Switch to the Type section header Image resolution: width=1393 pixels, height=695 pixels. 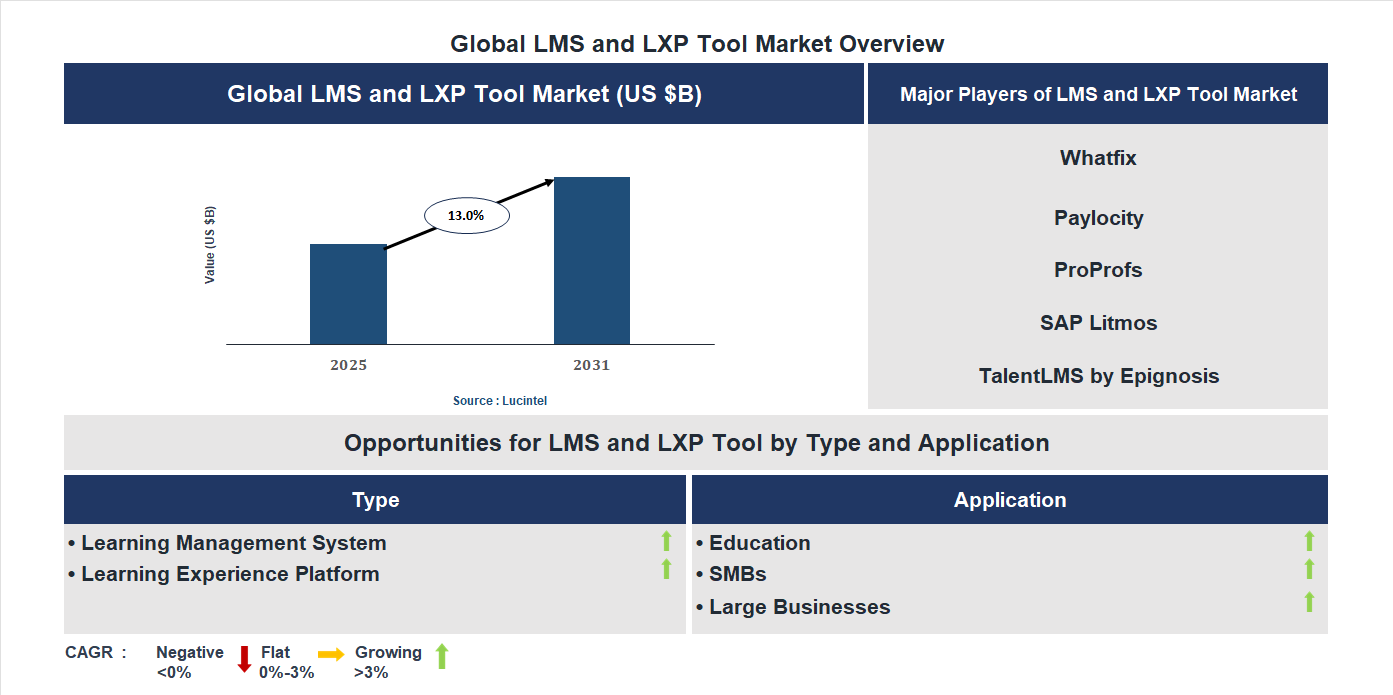377,499
